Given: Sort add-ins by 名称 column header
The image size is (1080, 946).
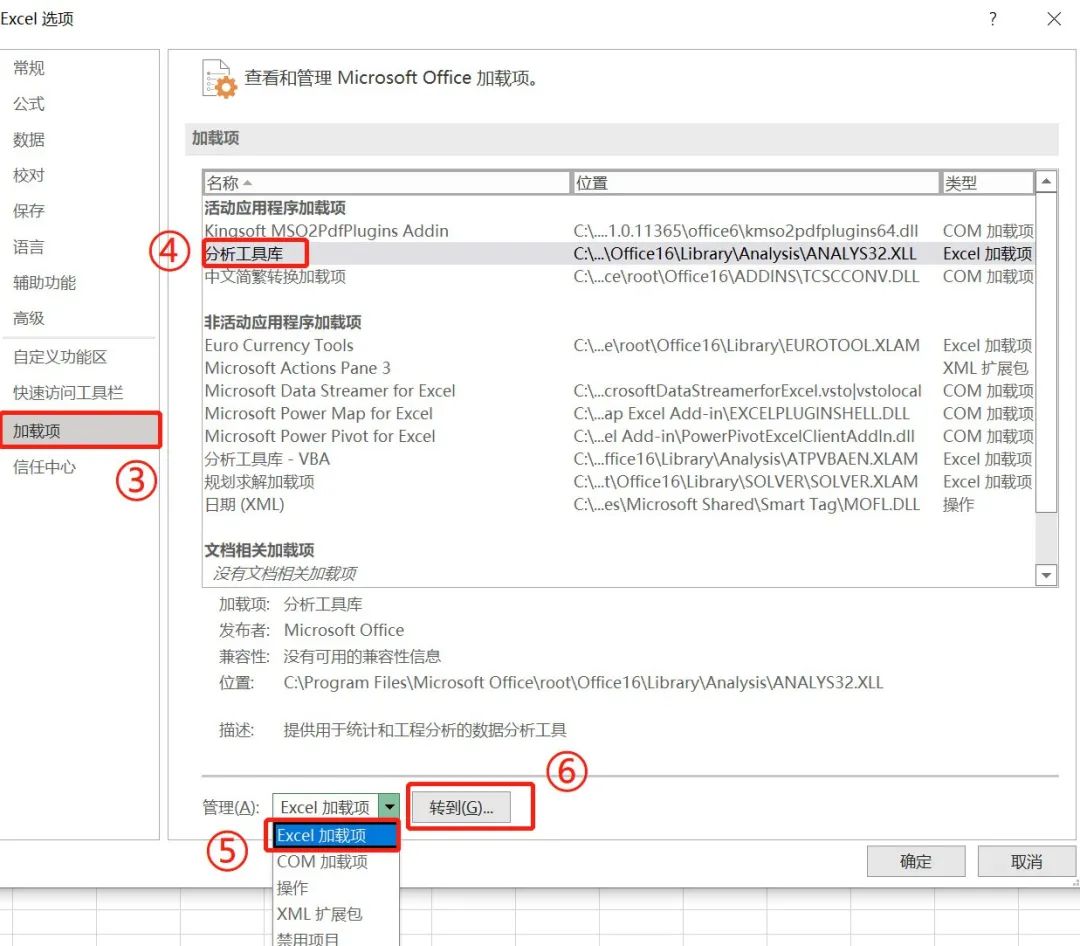Looking at the screenshot, I should (x=386, y=183).
